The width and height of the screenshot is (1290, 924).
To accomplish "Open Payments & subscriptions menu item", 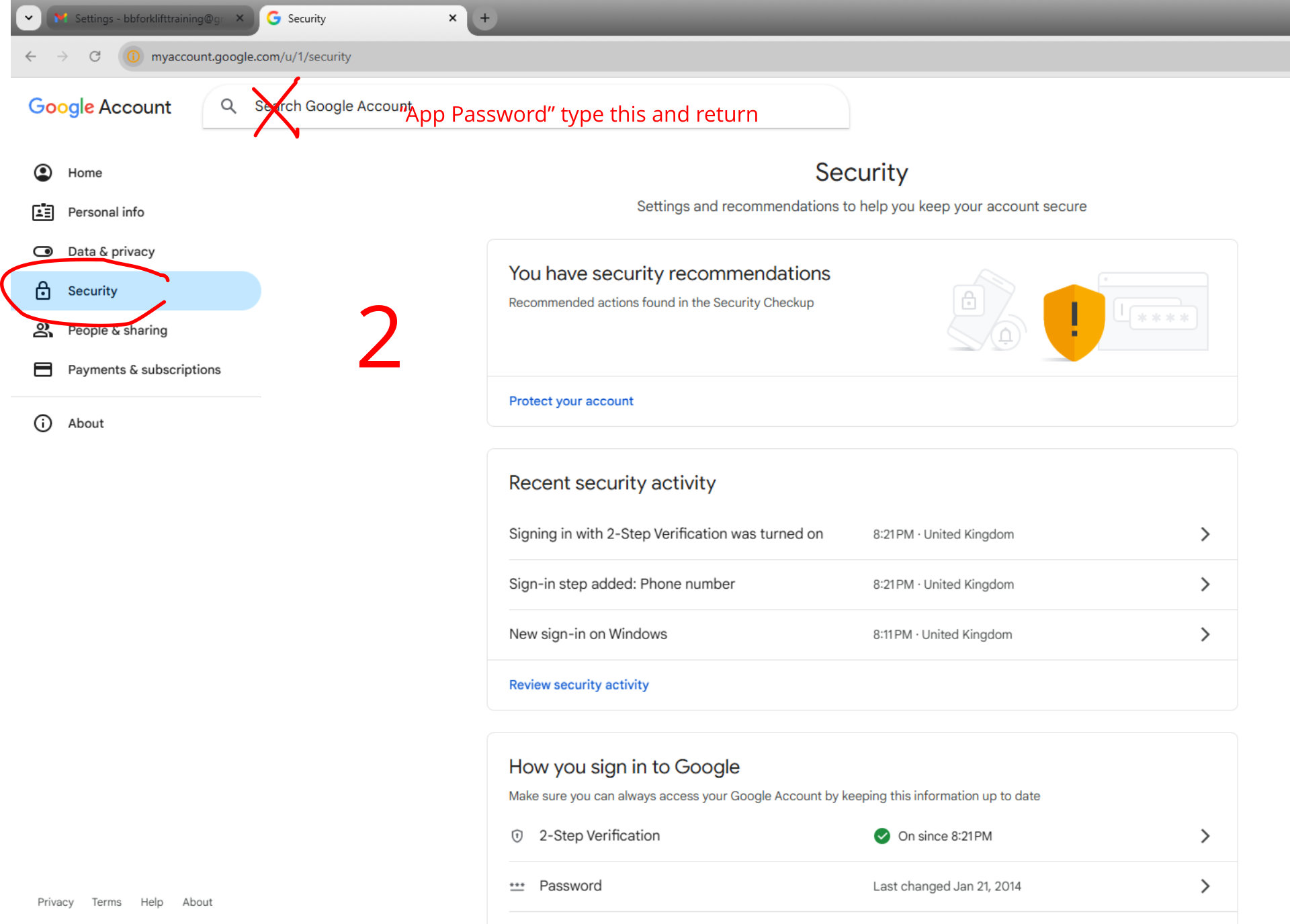I will click(x=144, y=370).
